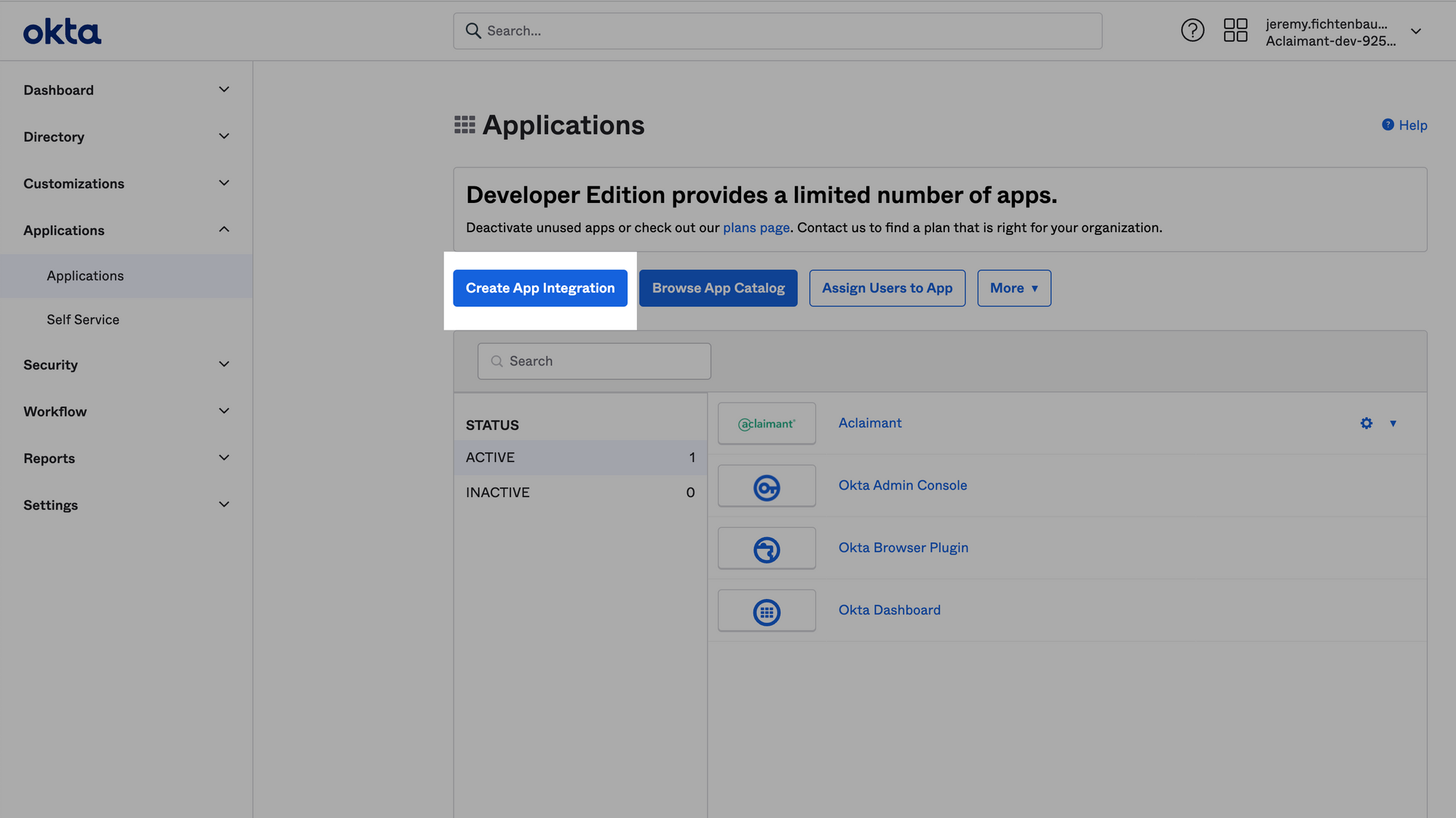The height and width of the screenshot is (818, 1456).
Task: Click the magnifier icon in global search bar
Action: 473,31
